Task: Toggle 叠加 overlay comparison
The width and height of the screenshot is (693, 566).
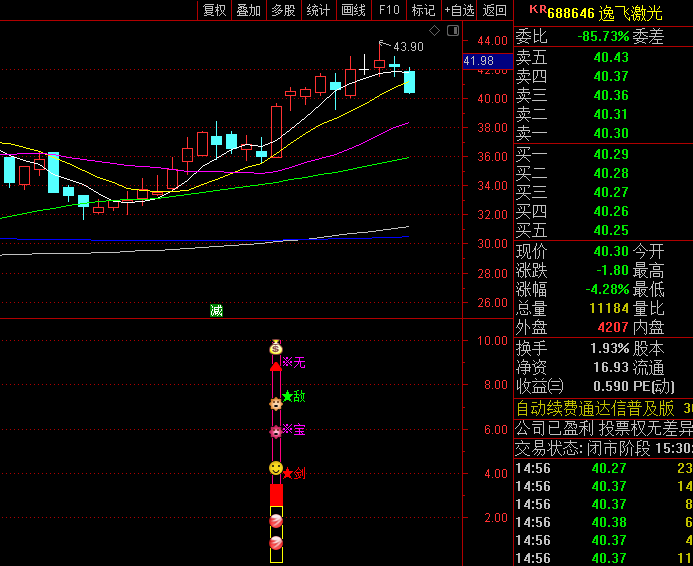Action: click(x=248, y=10)
